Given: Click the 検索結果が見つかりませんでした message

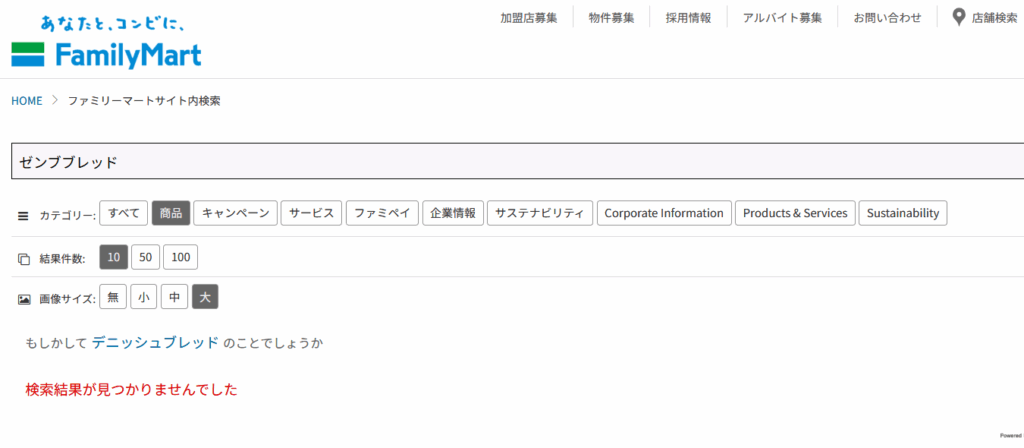Looking at the screenshot, I should pos(131,390).
